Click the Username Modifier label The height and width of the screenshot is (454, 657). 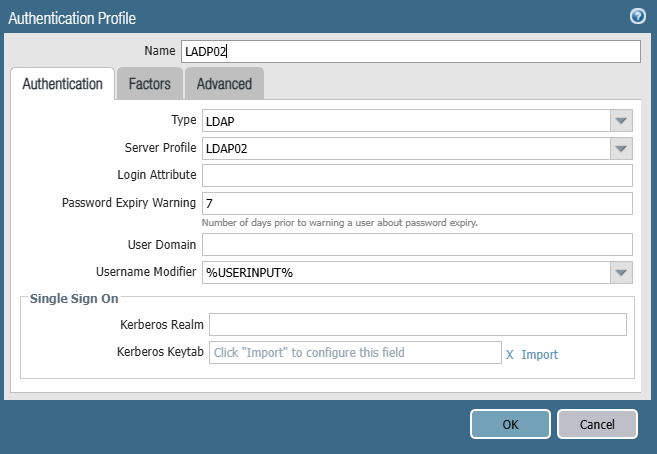146,271
